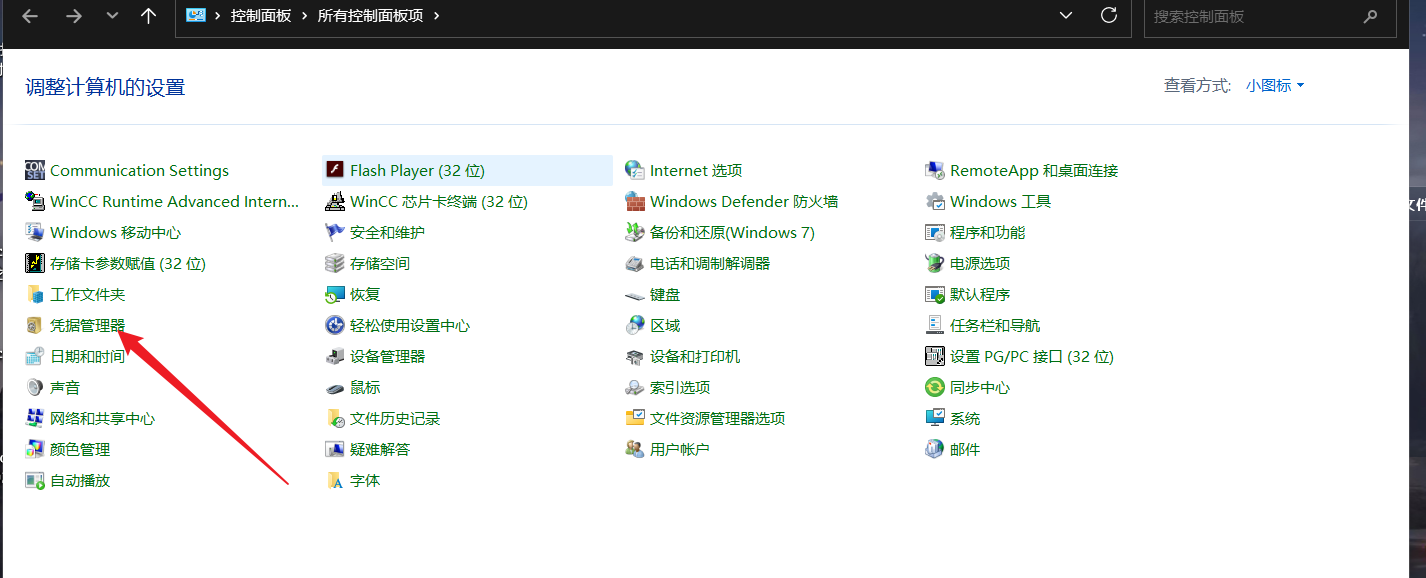Click the 控制面板 breadcrumb
This screenshot has width=1426, height=578.
pyautogui.click(x=262, y=16)
